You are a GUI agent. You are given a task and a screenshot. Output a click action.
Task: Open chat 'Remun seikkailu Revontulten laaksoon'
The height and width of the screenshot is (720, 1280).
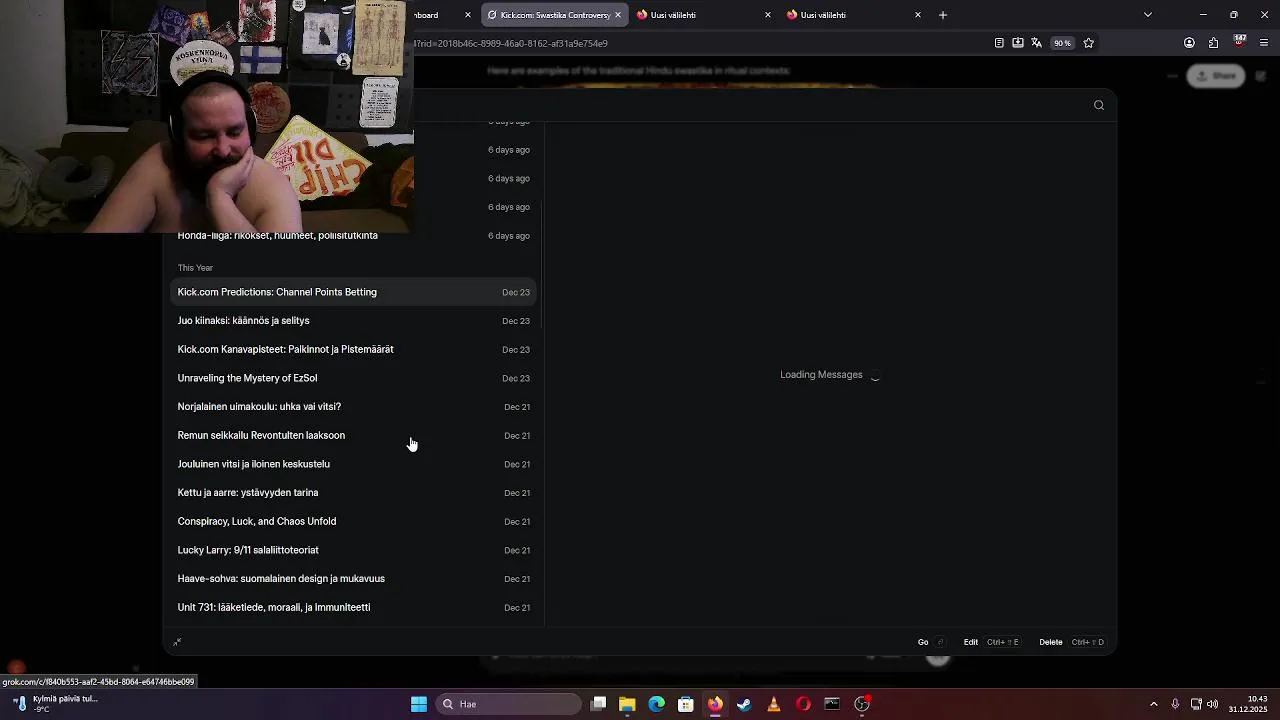pos(354,436)
